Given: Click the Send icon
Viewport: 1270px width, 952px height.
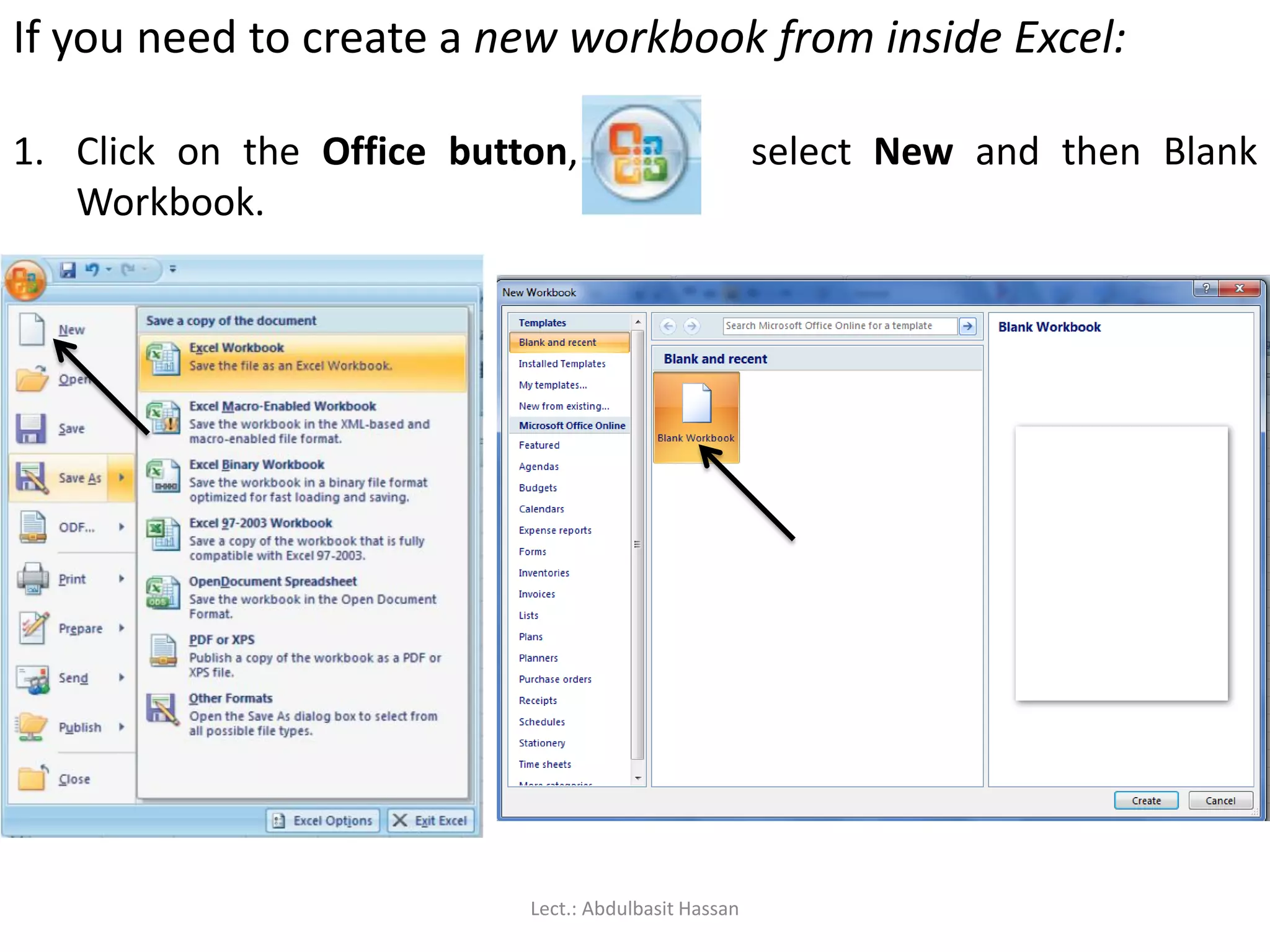Looking at the screenshot, I should coord(33,679).
